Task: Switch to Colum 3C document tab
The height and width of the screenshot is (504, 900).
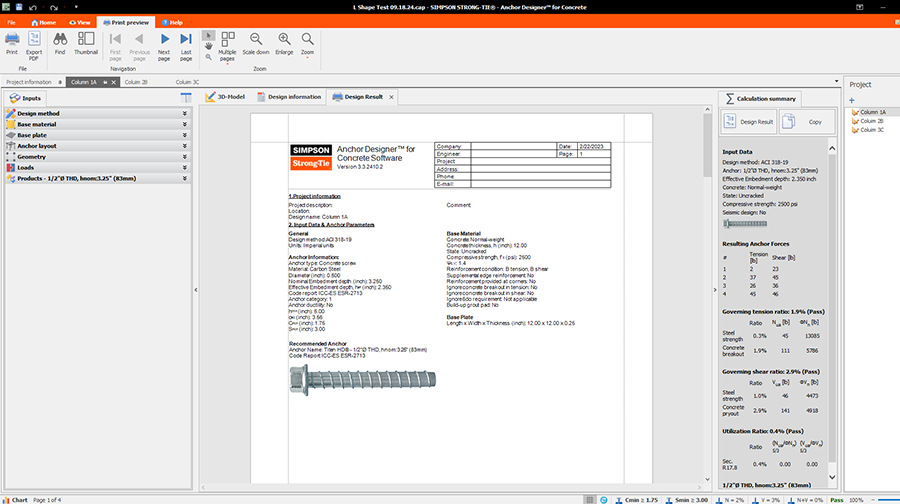Action: [x=187, y=82]
